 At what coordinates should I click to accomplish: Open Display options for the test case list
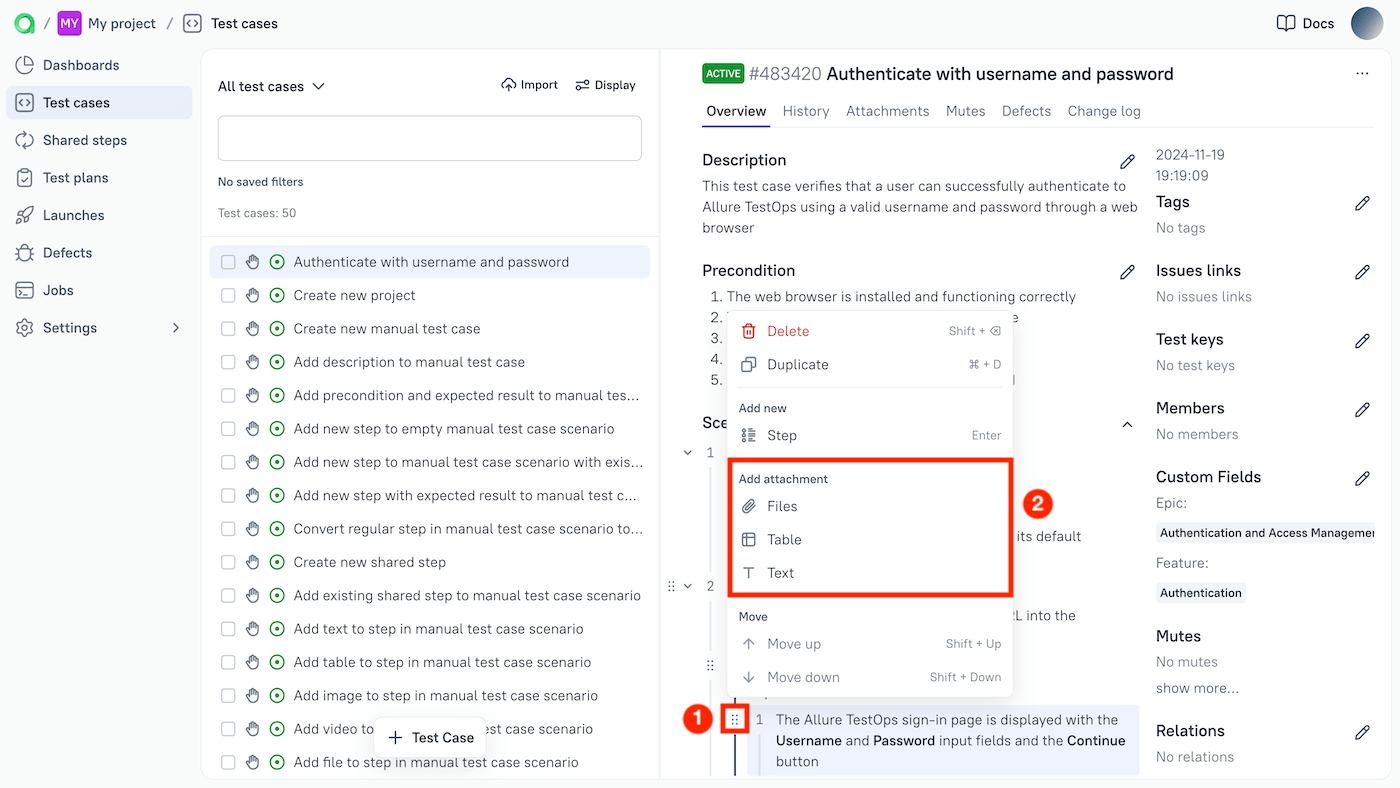pos(605,84)
